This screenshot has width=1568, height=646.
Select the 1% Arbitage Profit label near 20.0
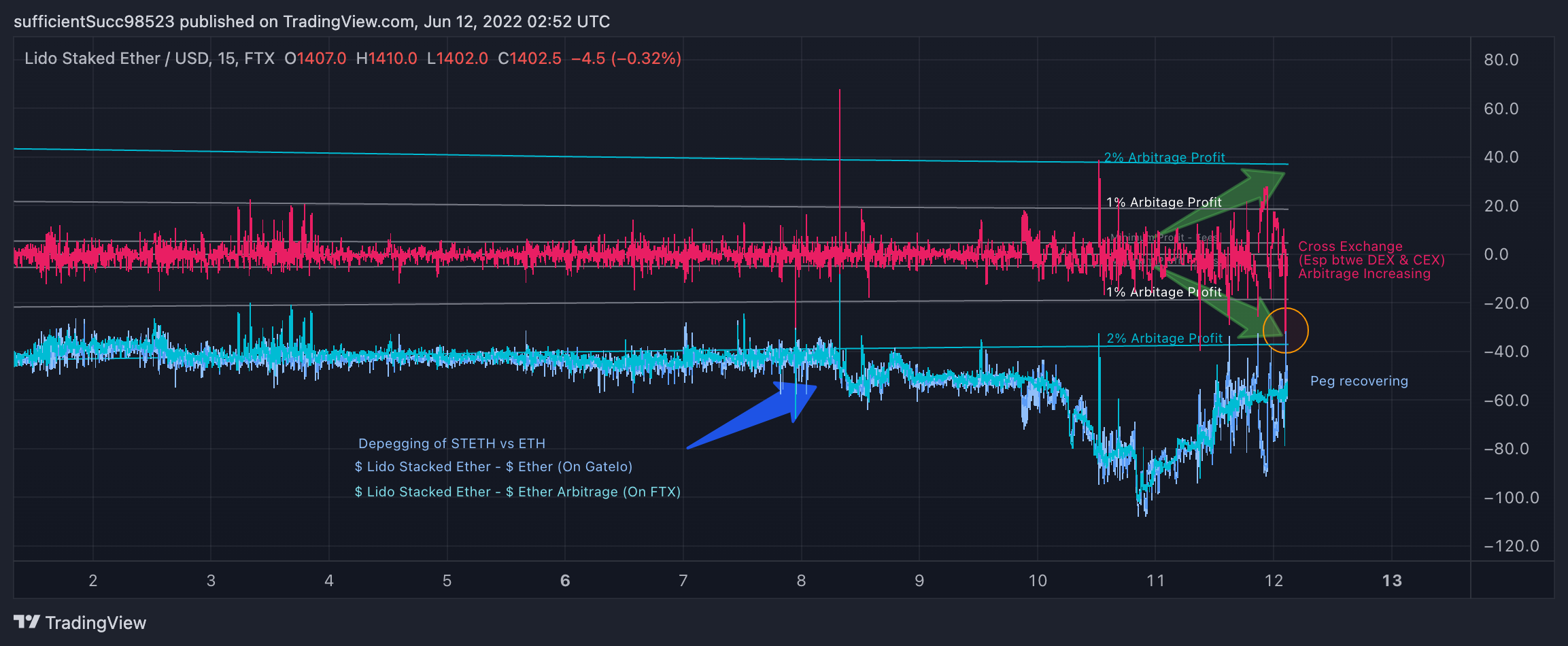(x=1163, y=202)
